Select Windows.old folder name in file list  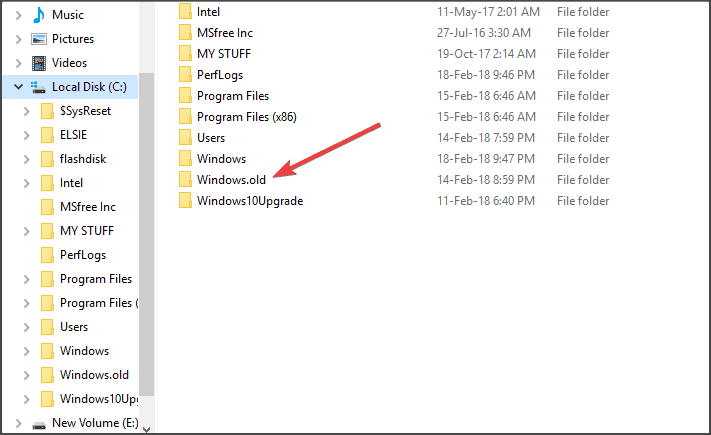231,180
